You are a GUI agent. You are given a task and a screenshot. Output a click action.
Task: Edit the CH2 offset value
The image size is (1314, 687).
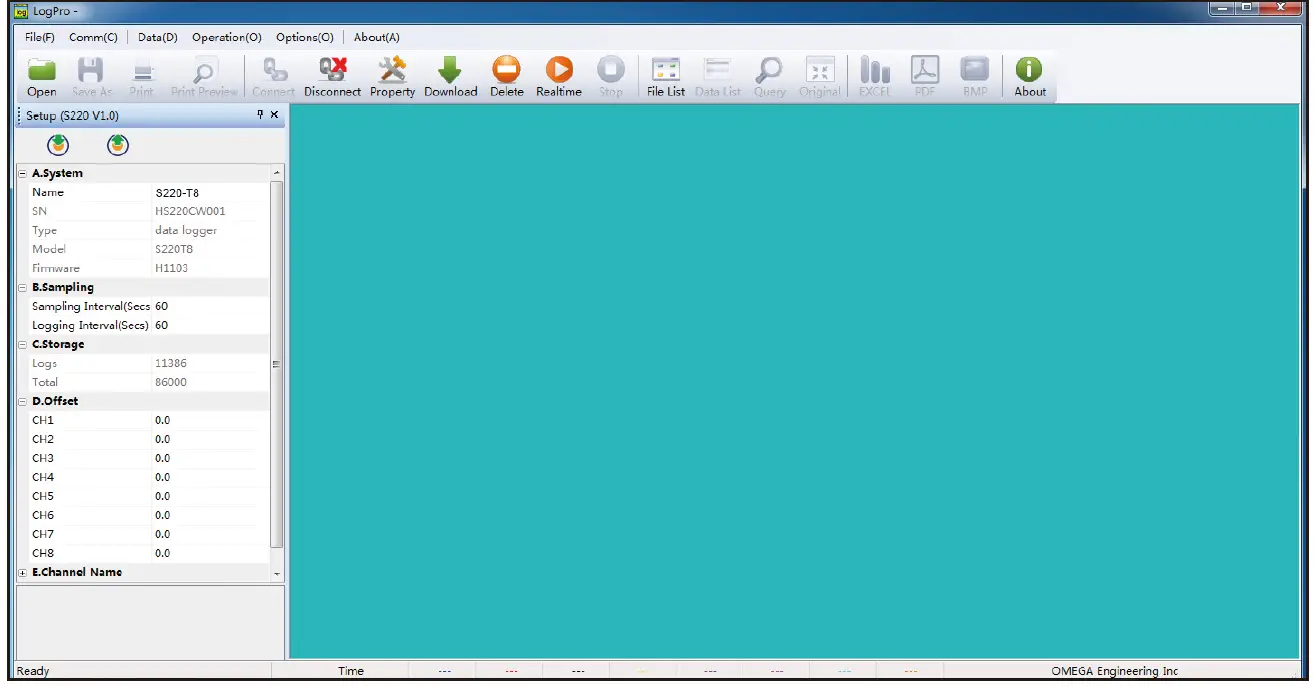click(210, 440)
